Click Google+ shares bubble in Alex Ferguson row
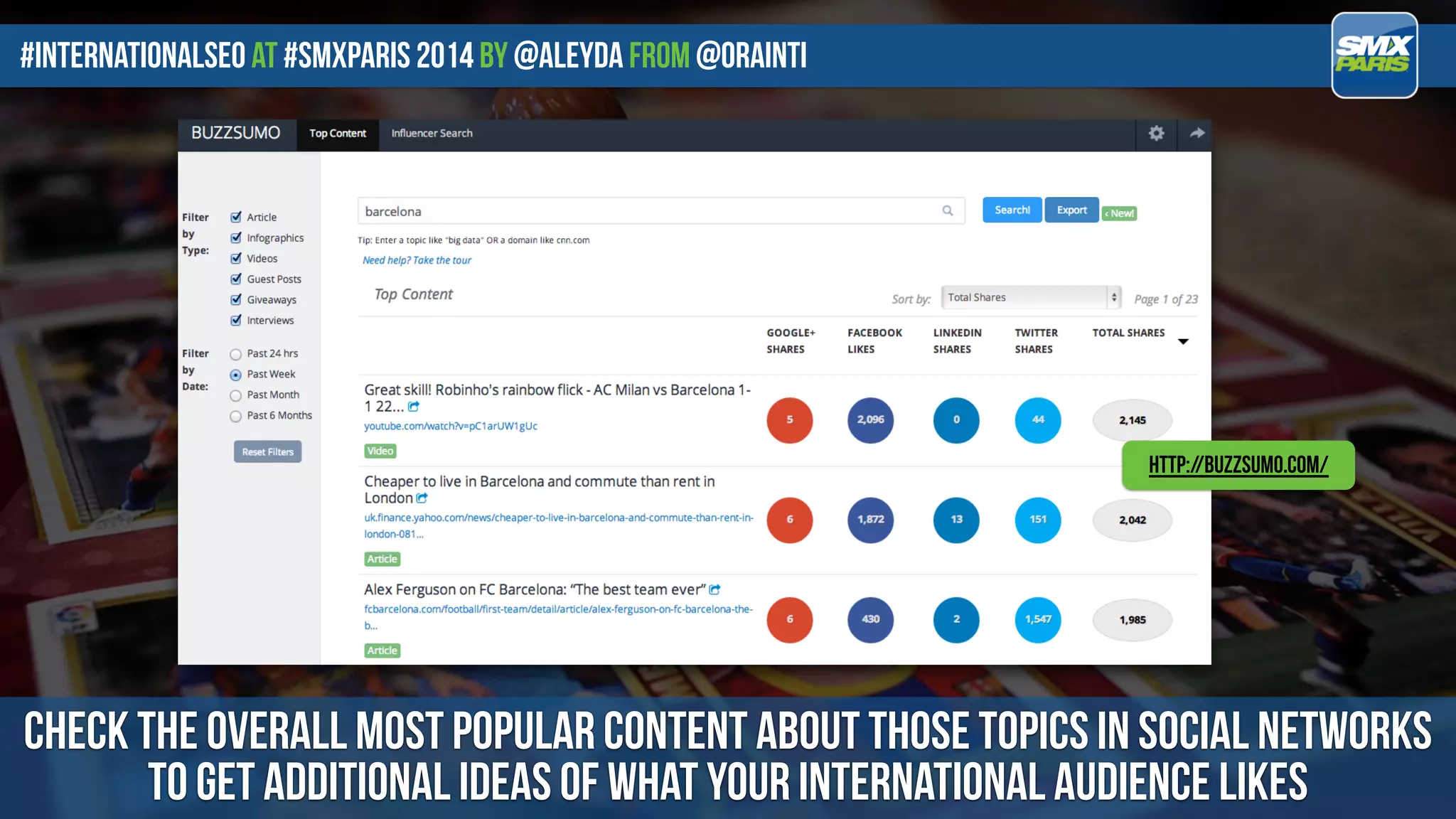Viewport: 1456px width, 819px height. coord(789,619)
